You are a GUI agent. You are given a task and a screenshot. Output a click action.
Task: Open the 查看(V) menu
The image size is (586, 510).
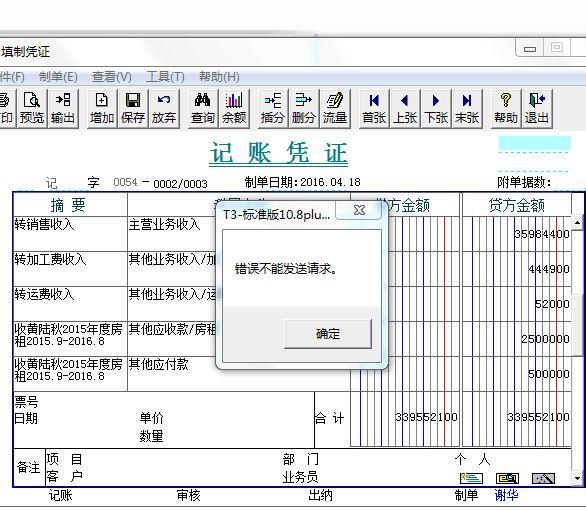(112, 77)
